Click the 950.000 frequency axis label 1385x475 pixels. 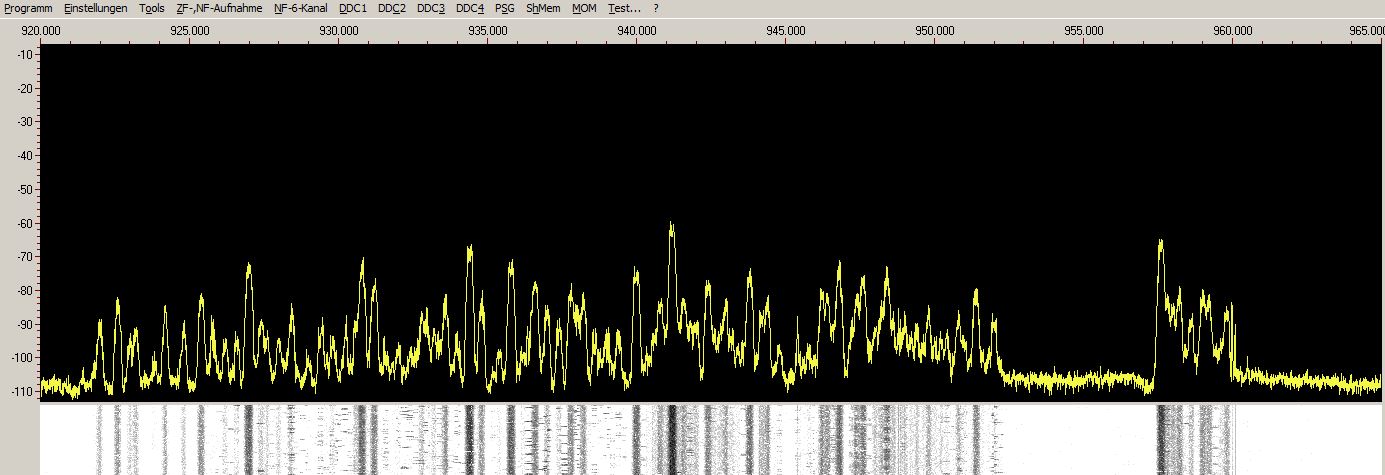click(934, 30)
